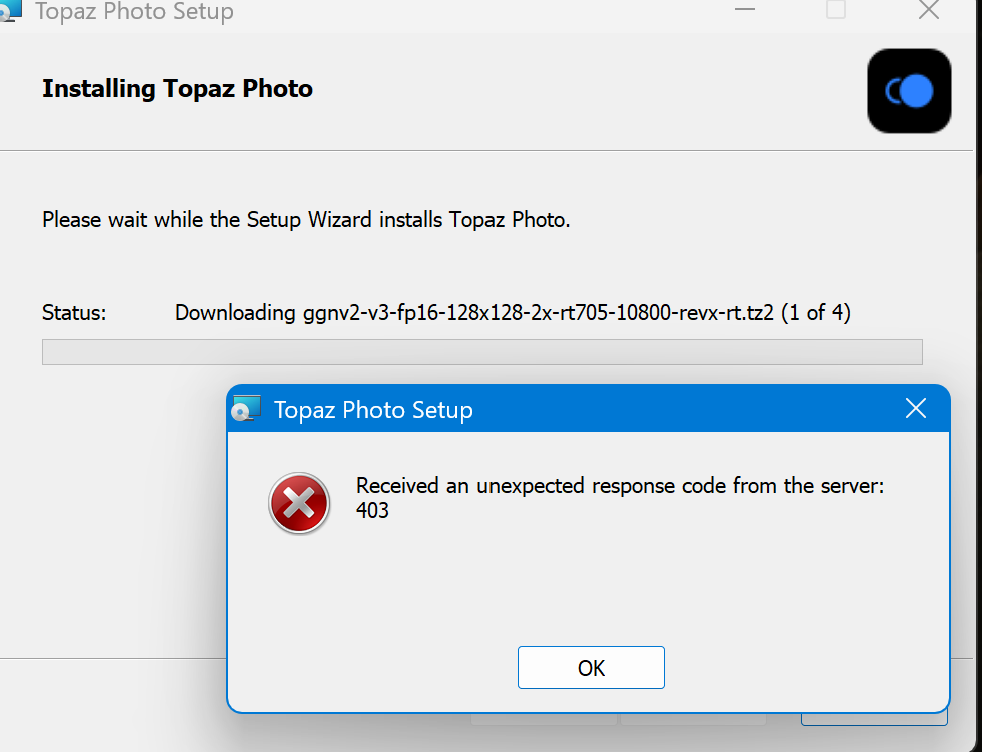Click OK in the error dialog

click(591, 667)
